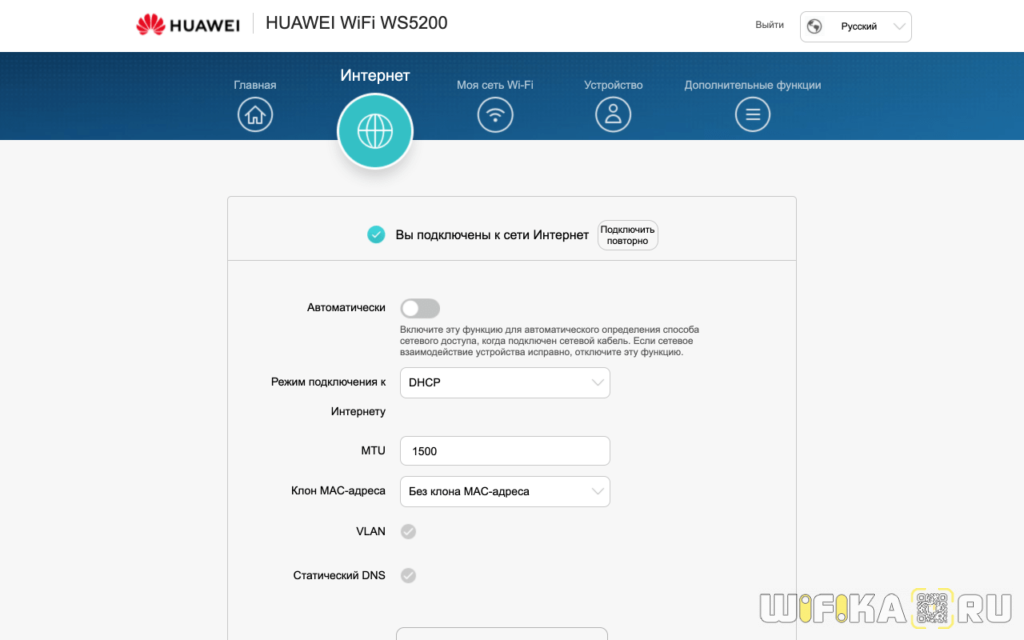Toggle the VLAN checkbox
The width and height of the screenshot is (1024, 640).
pyautogui.click(x=408, y=531)
